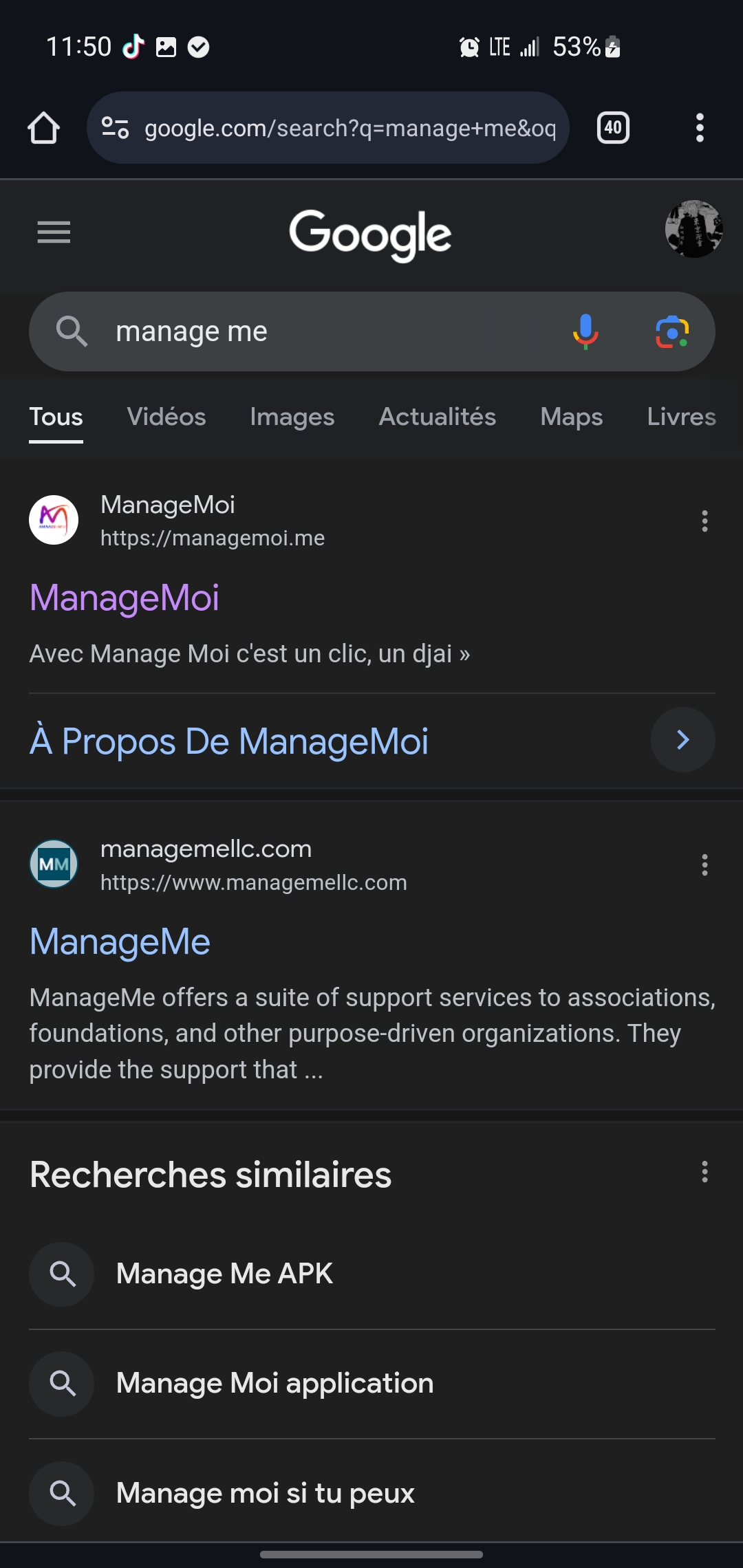Open options for Recherches similaires section
The width and height of the screenshot is (743, 1568).
coord(704,1172)
